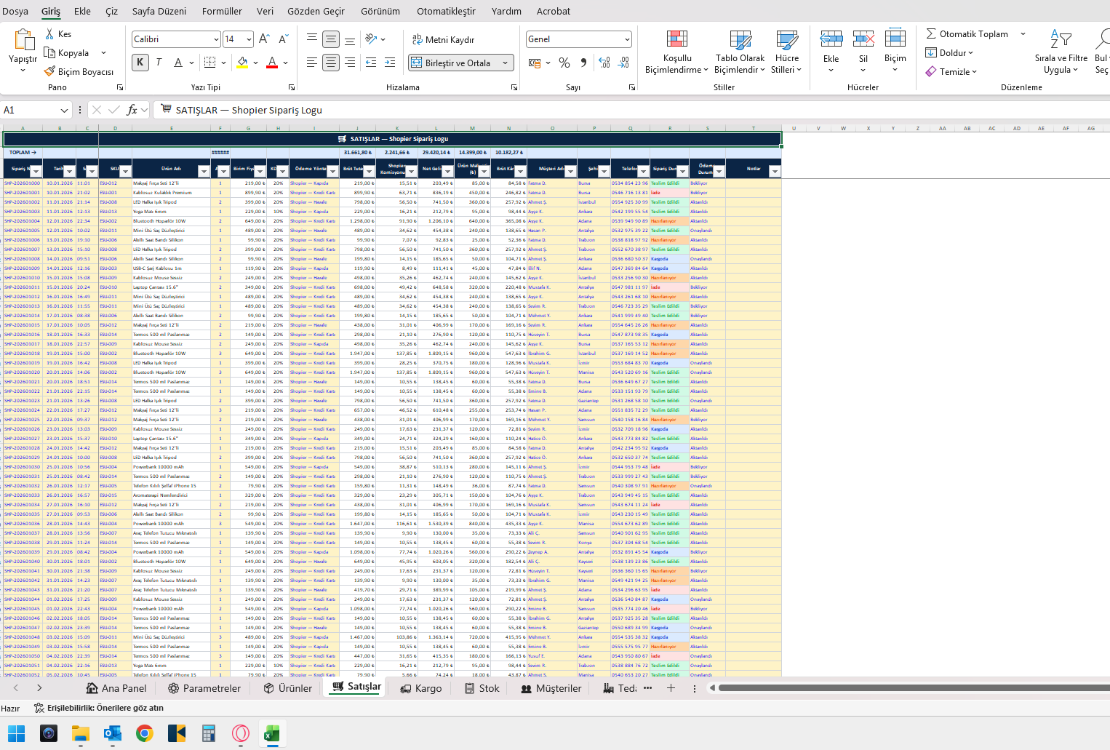Decrease font size with smaller A icon
Image resolution: width=1110 pixels, height=750 pixels.
point(282,39)
